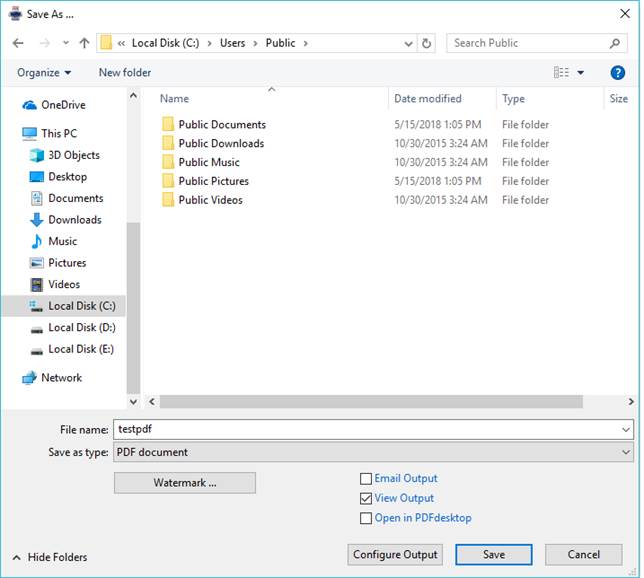Uncheck the View Output checkbox
This screenshot has width=644, height=578.
pyautogui.click(x=366, y=498)
